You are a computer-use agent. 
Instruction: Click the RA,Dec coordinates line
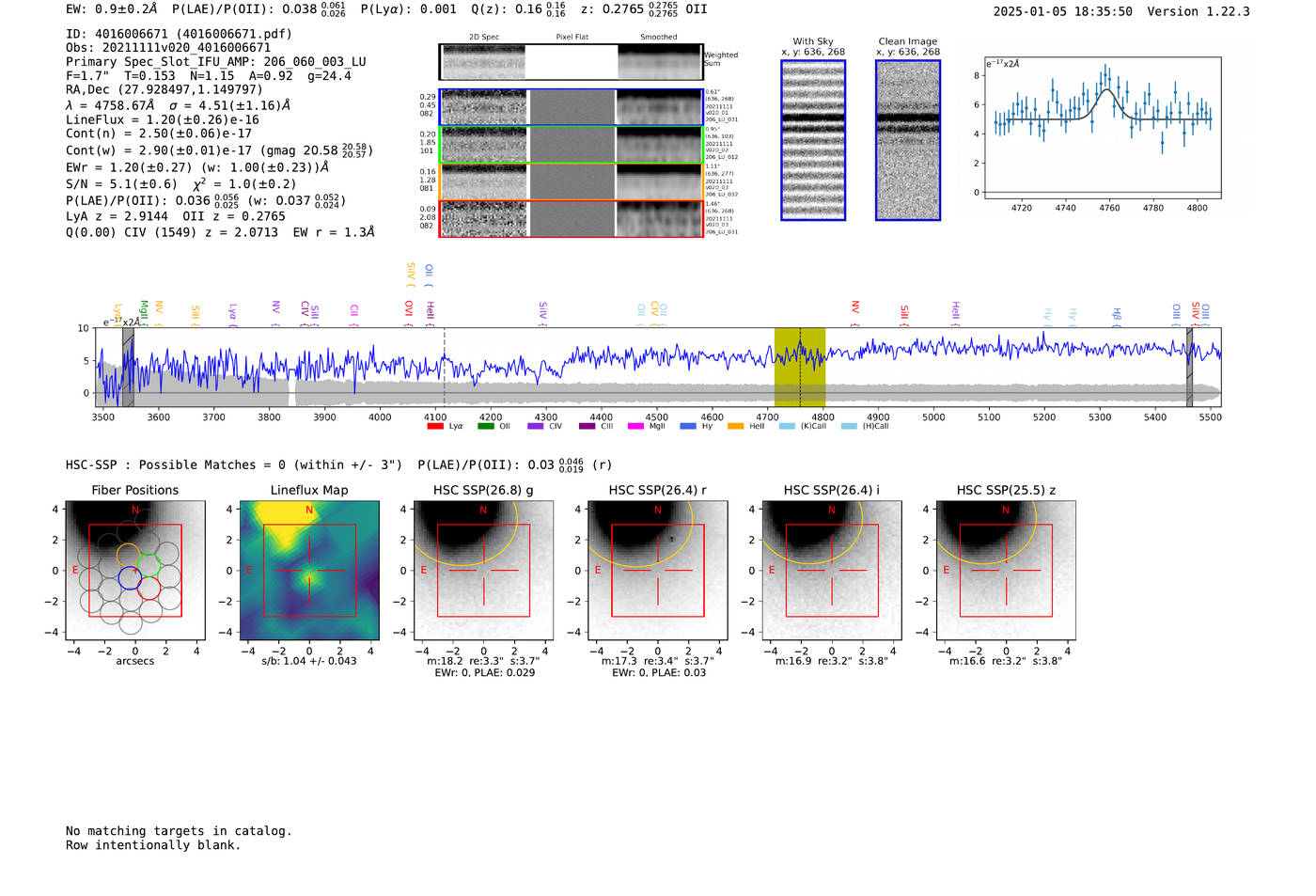click(164, 90)
